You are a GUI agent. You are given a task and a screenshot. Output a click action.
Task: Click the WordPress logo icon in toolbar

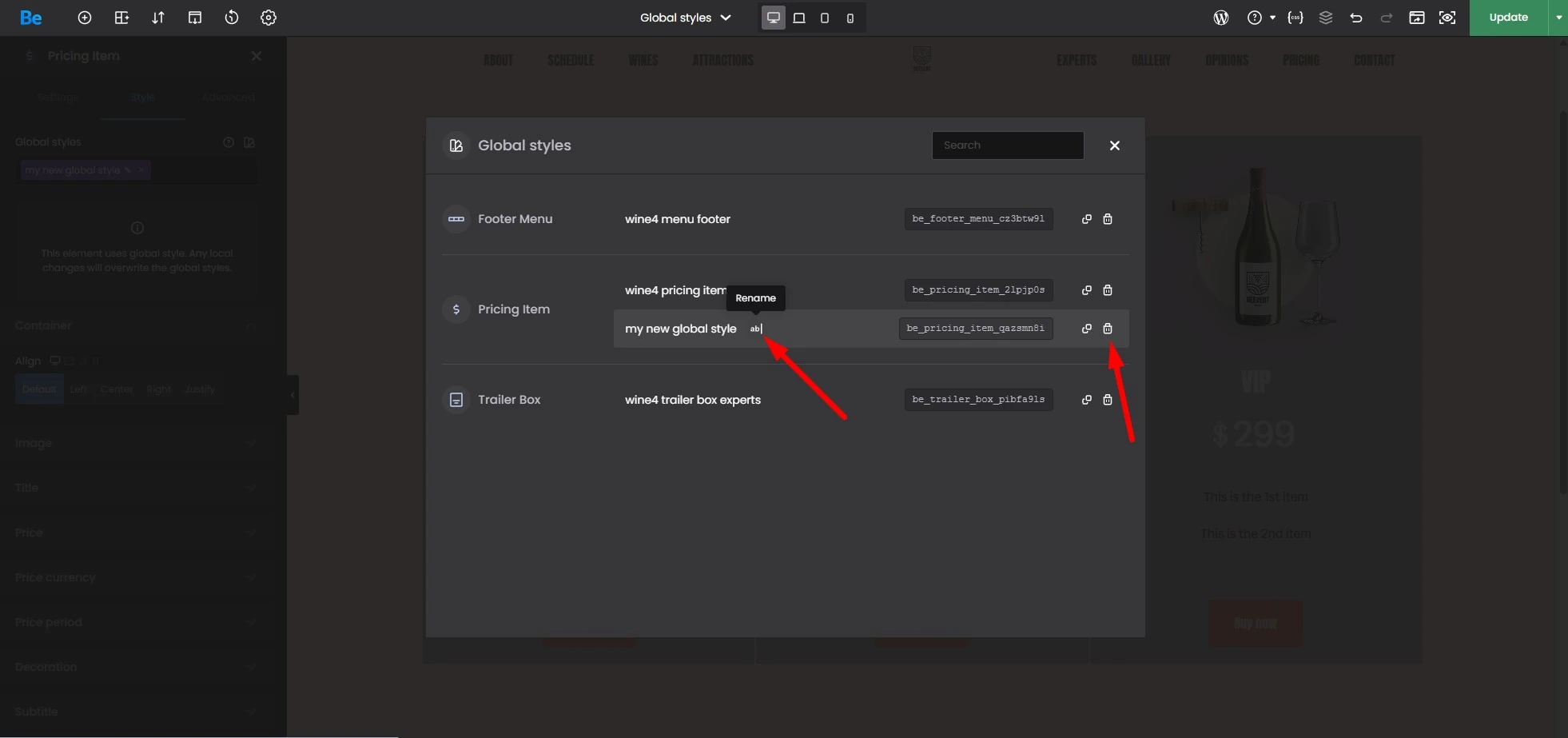pos(1220,18)
